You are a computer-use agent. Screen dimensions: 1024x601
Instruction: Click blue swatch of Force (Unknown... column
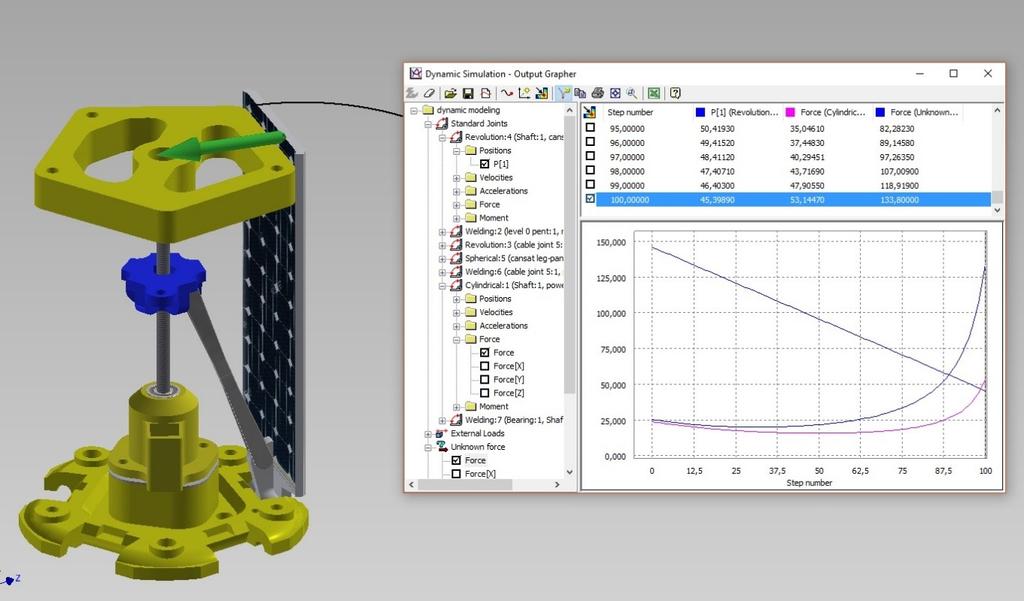(x=880, y=112)
